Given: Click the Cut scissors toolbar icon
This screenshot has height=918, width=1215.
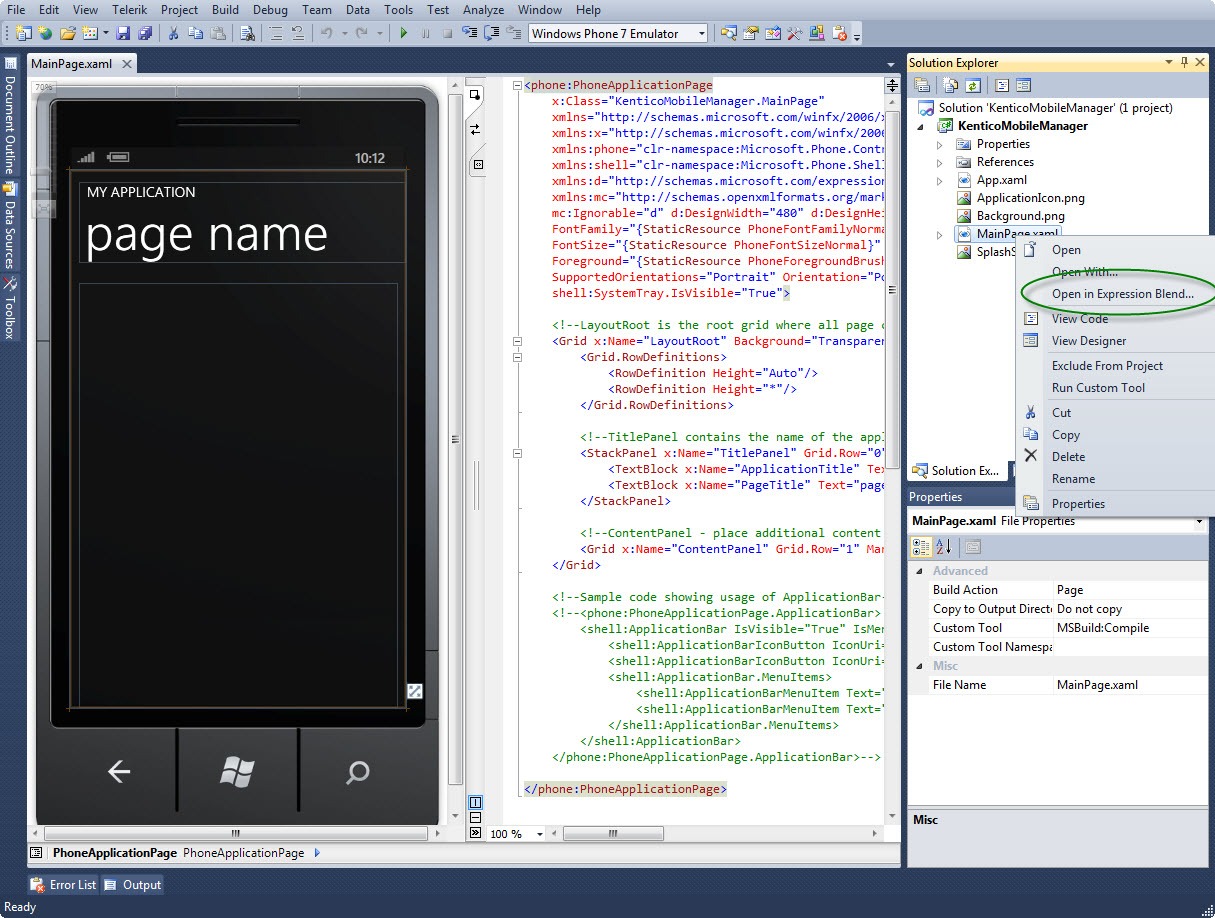Looking at the screenshot, I should pyautogui.click(x=173, y=33).
